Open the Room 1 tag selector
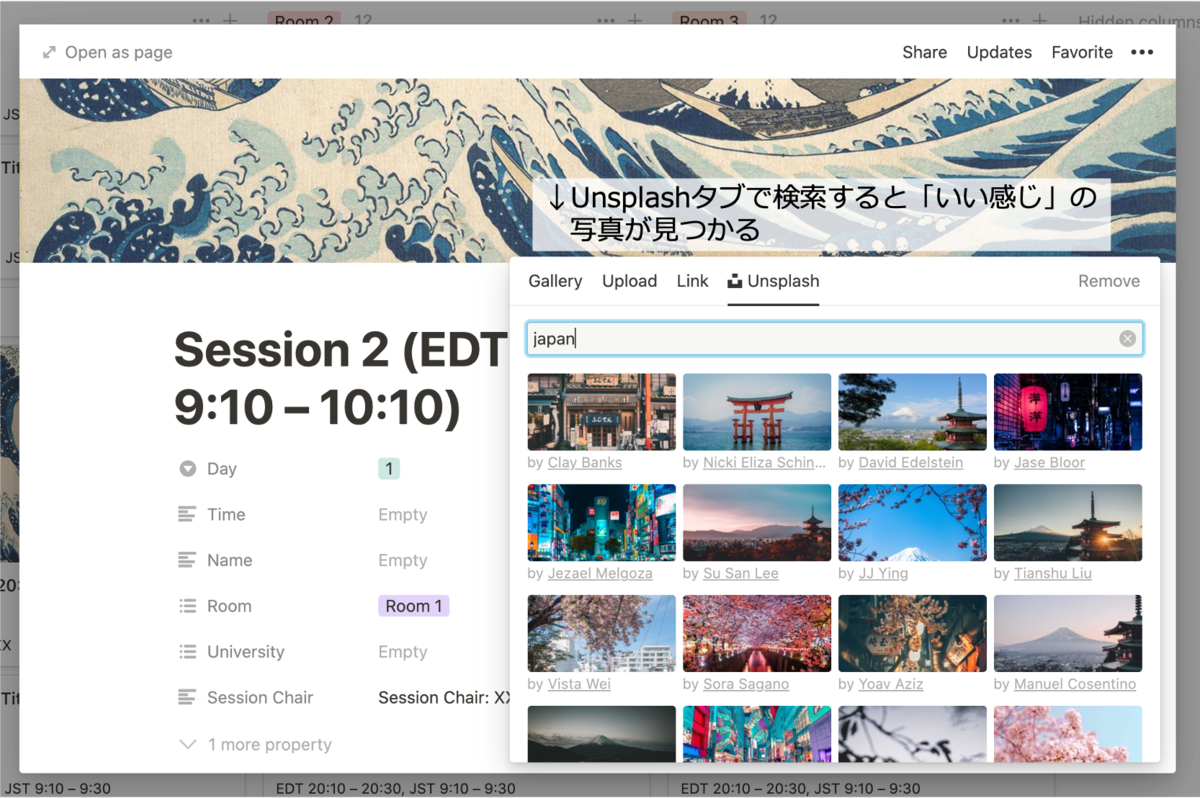 [413, 606]
